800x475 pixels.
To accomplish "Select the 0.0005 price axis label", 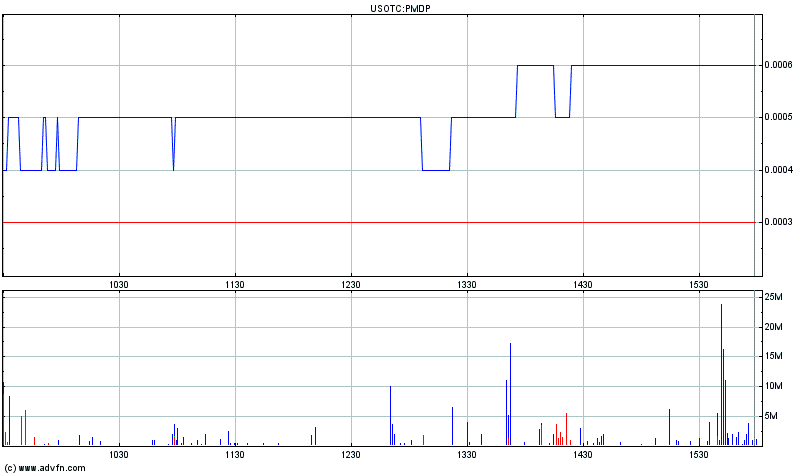I will pos(778,118).
